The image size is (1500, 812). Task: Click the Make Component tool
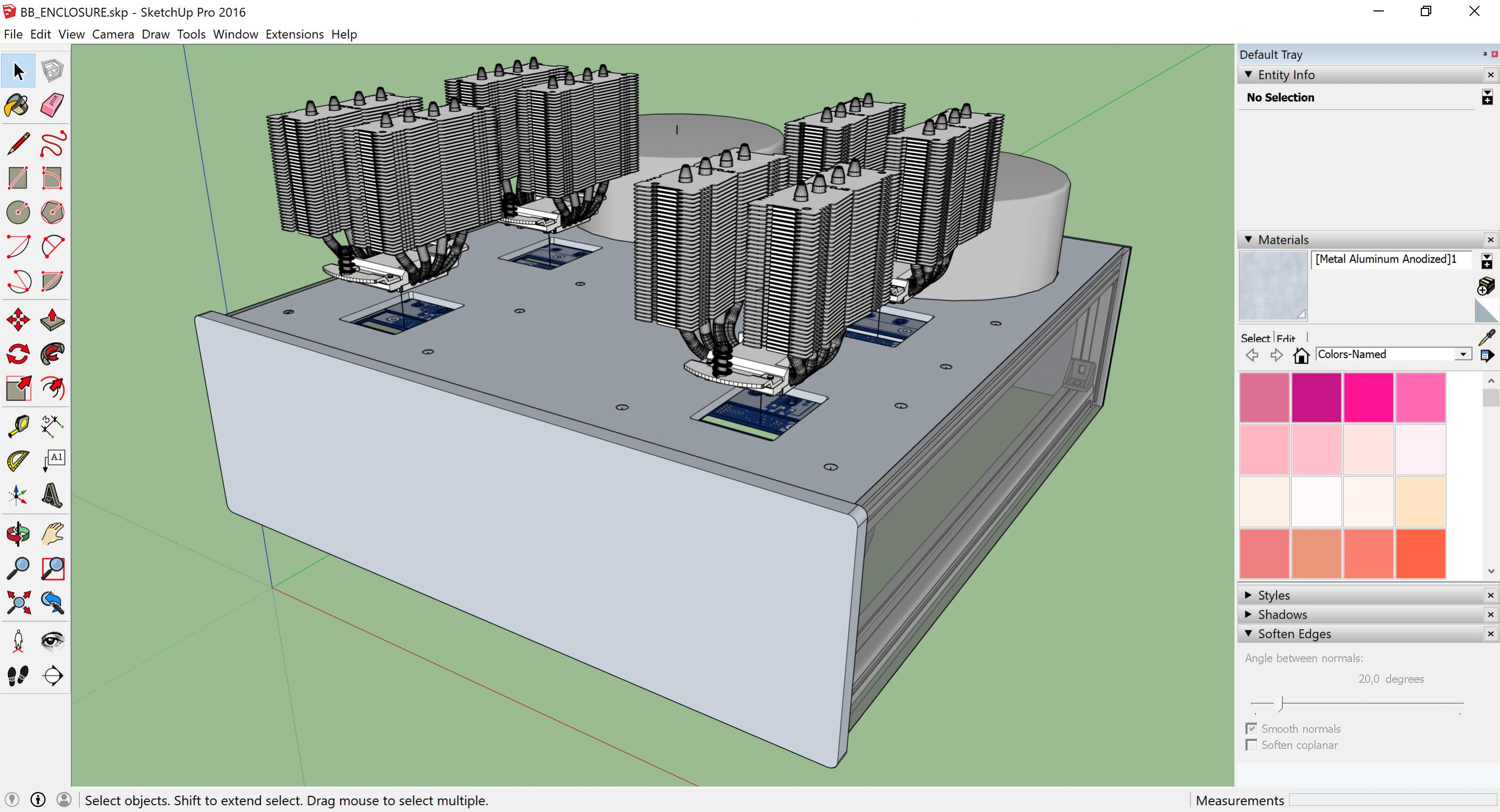click(x=53, y=71)
